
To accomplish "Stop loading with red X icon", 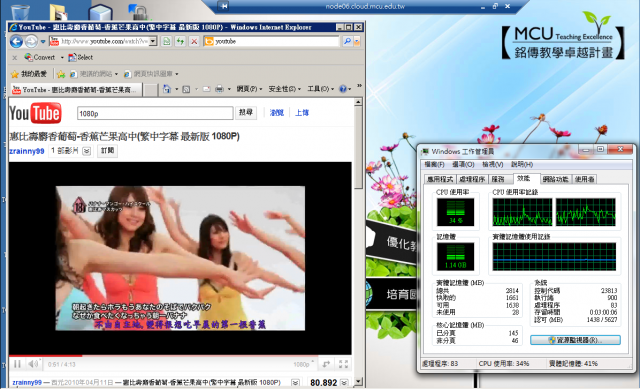I will [194, 41].
